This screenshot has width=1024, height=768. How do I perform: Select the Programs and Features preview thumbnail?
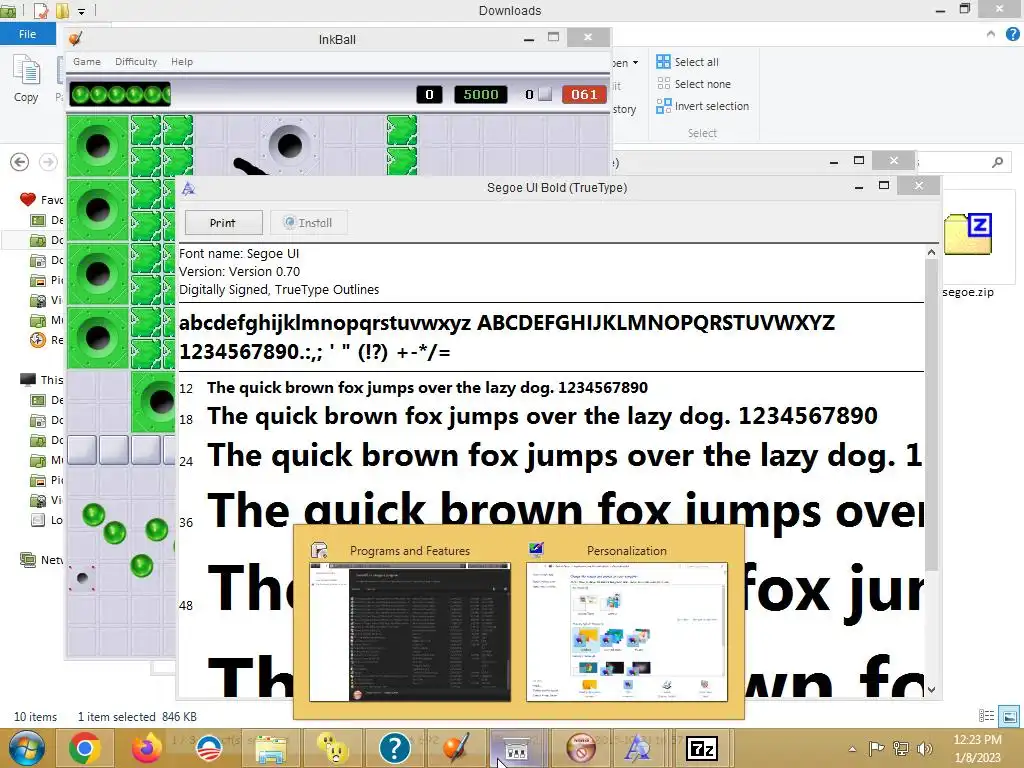tap(409, 631)
